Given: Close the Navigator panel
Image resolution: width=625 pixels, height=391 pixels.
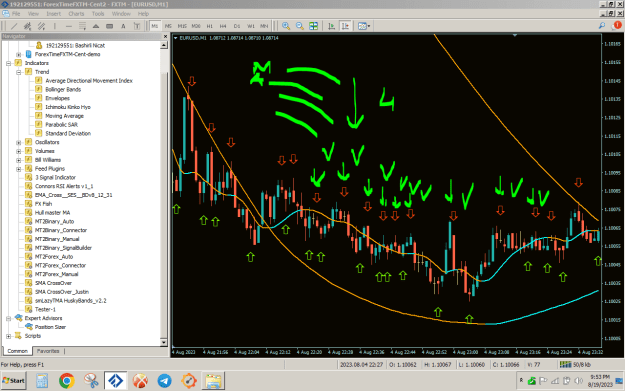Looking at the screenshot, I should (165, 36).
